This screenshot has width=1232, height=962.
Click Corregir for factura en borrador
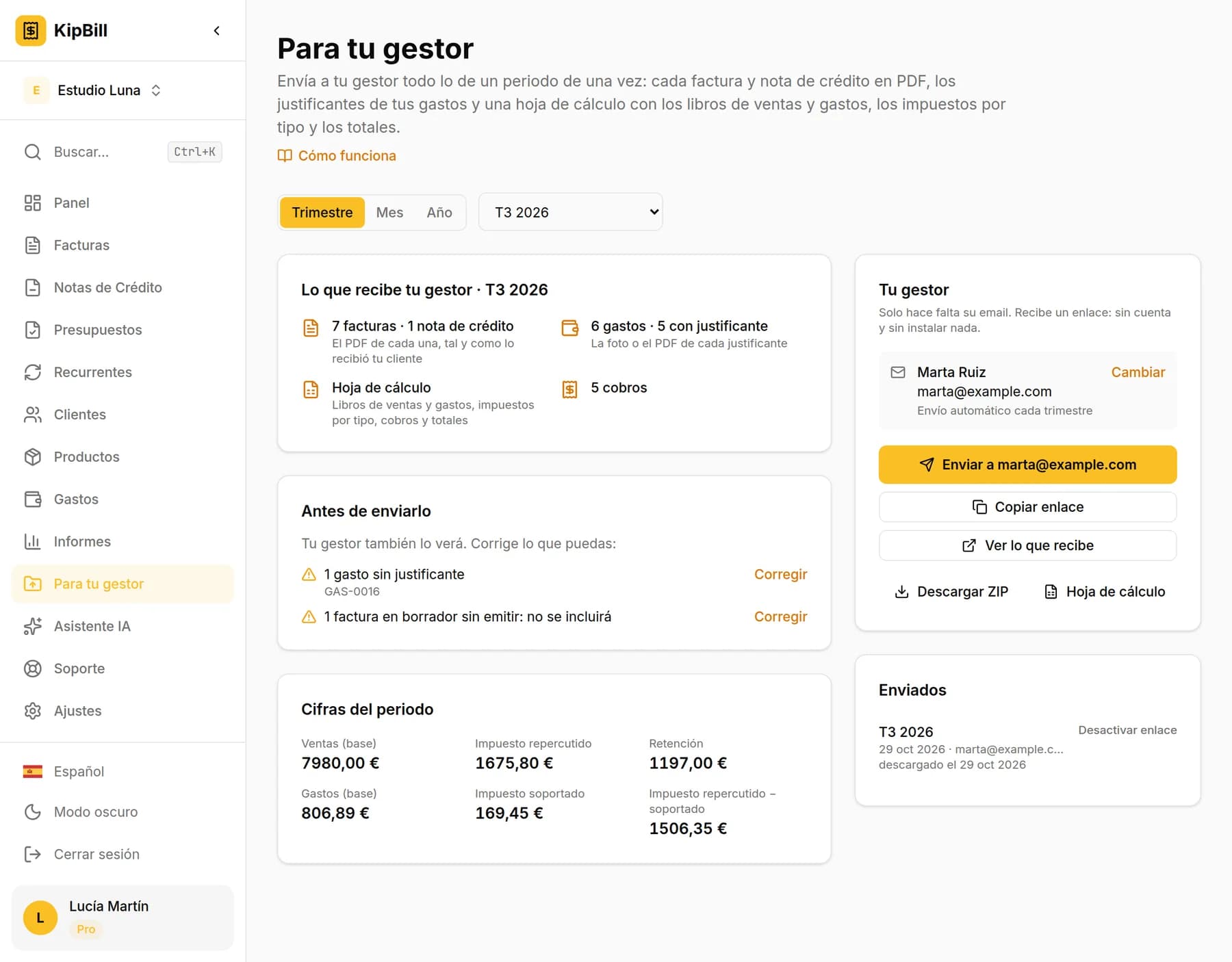tap(780, 617)
